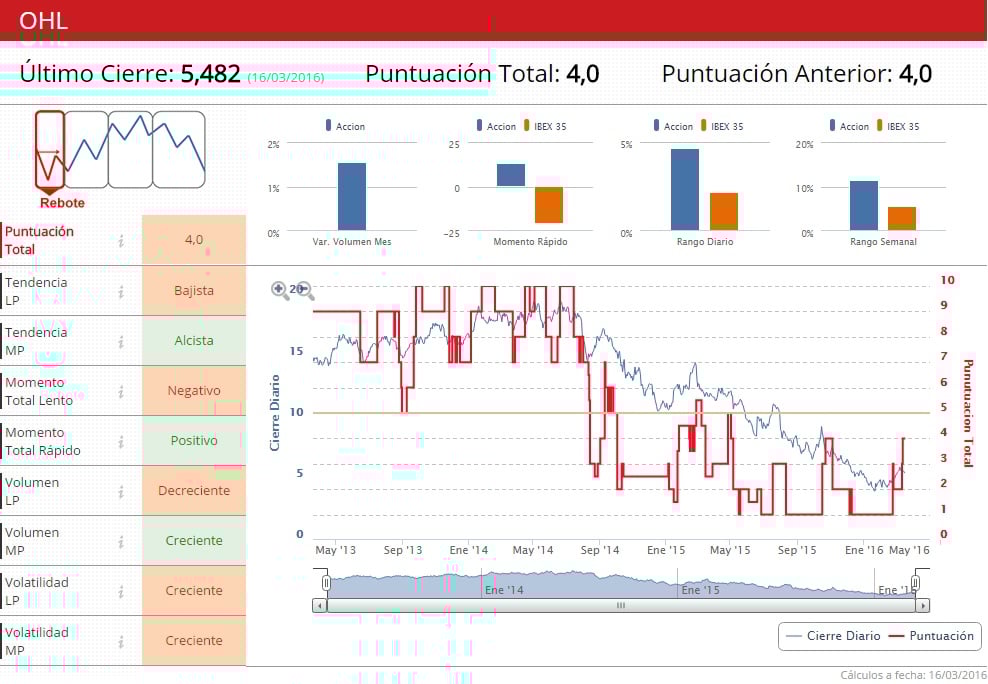
Task: Toggle Puntuación series in legend
Action: pos(931,636)
